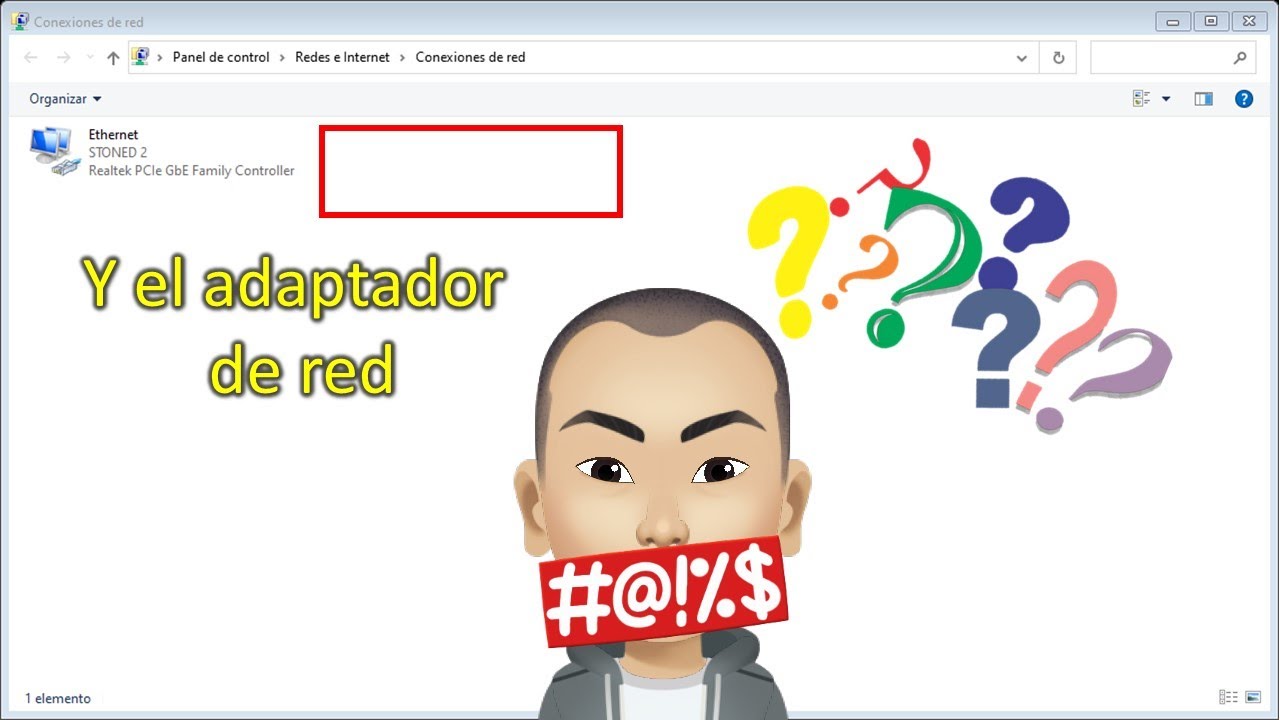Switch to large icons view in status bar
This screenshot has height=720, width=1280.
[1253, 698]
